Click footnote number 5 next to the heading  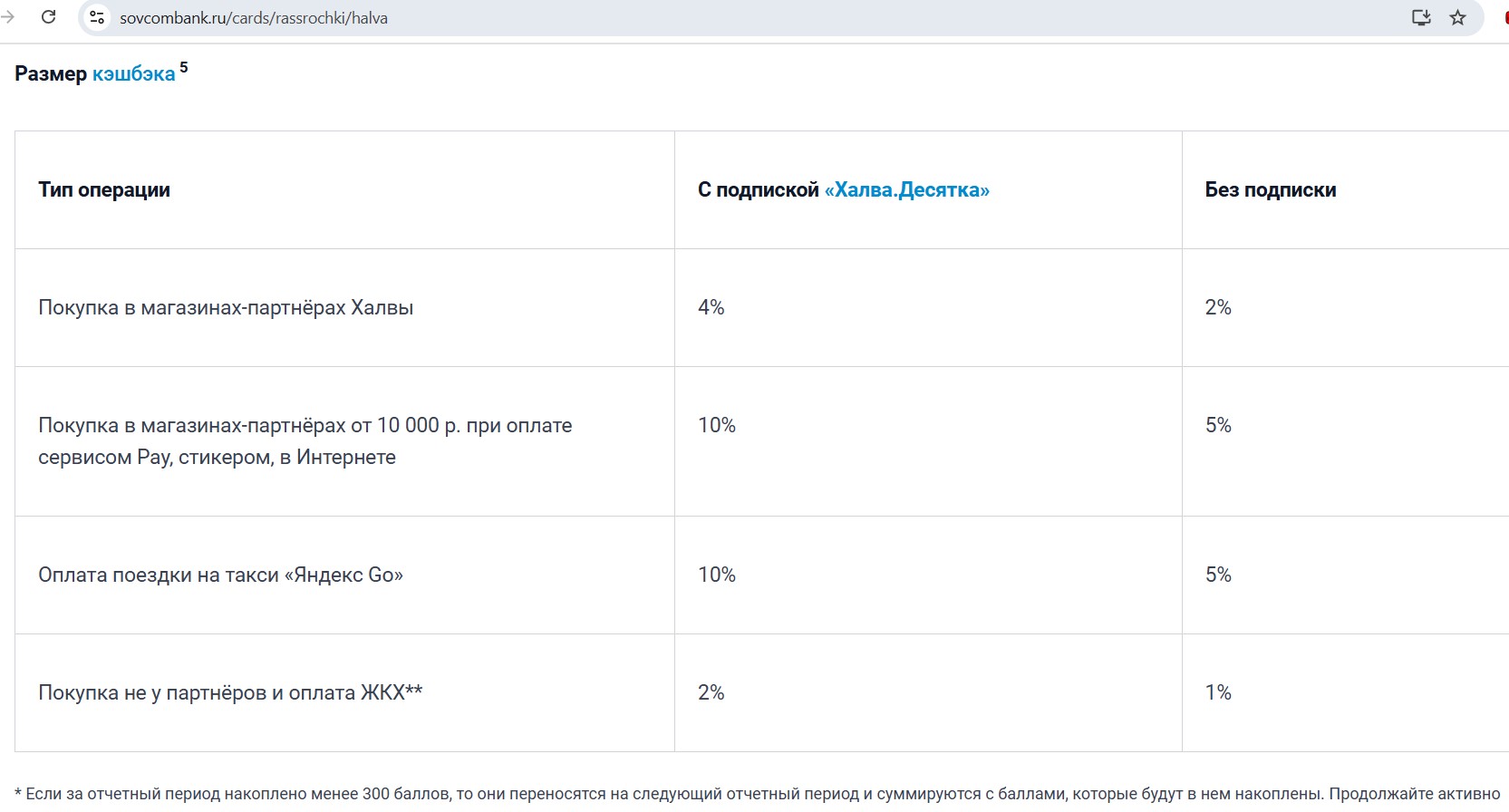pos(184,67)
